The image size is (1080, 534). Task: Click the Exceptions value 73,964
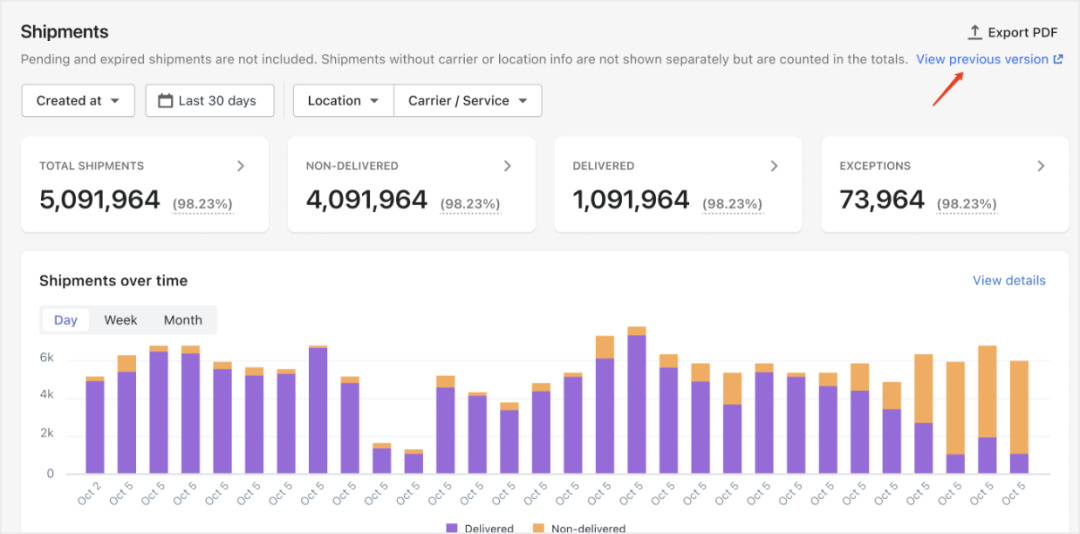coord(882,200)
